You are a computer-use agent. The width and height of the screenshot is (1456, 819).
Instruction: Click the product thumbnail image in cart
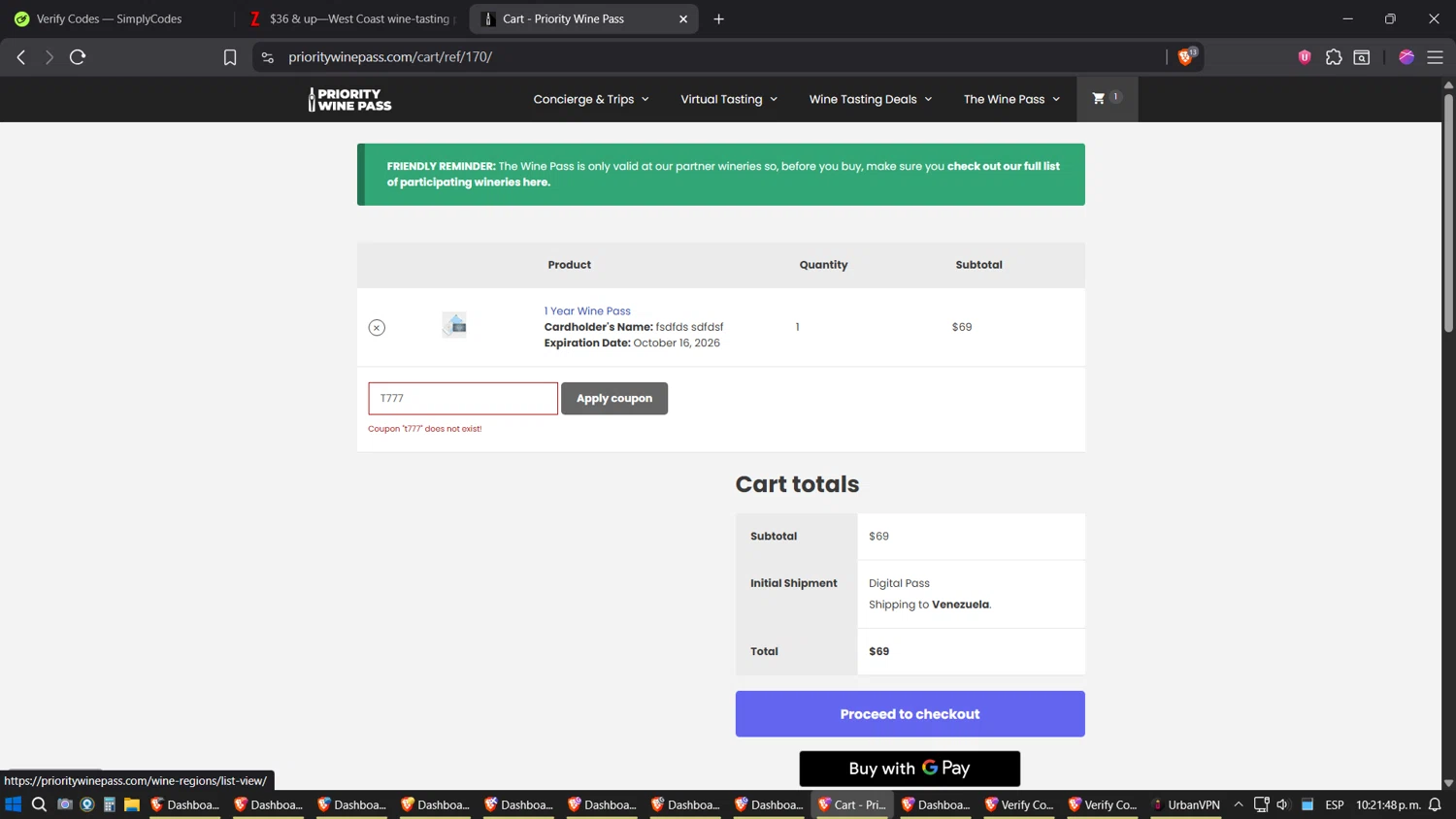[x=454, y=325]
